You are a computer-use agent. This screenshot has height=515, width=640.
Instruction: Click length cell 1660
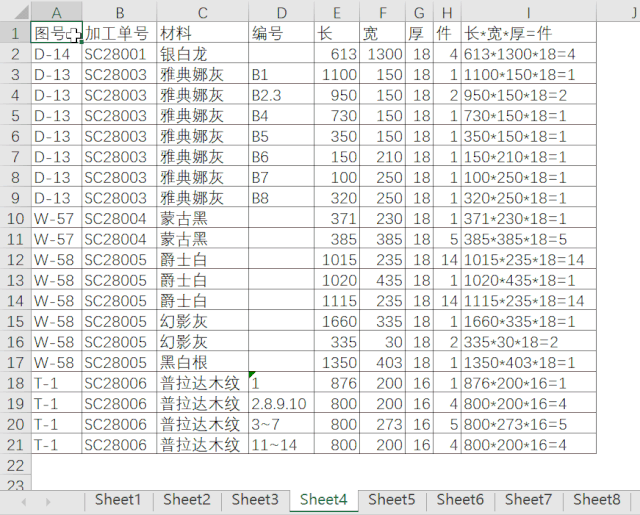tap(337, 321)
